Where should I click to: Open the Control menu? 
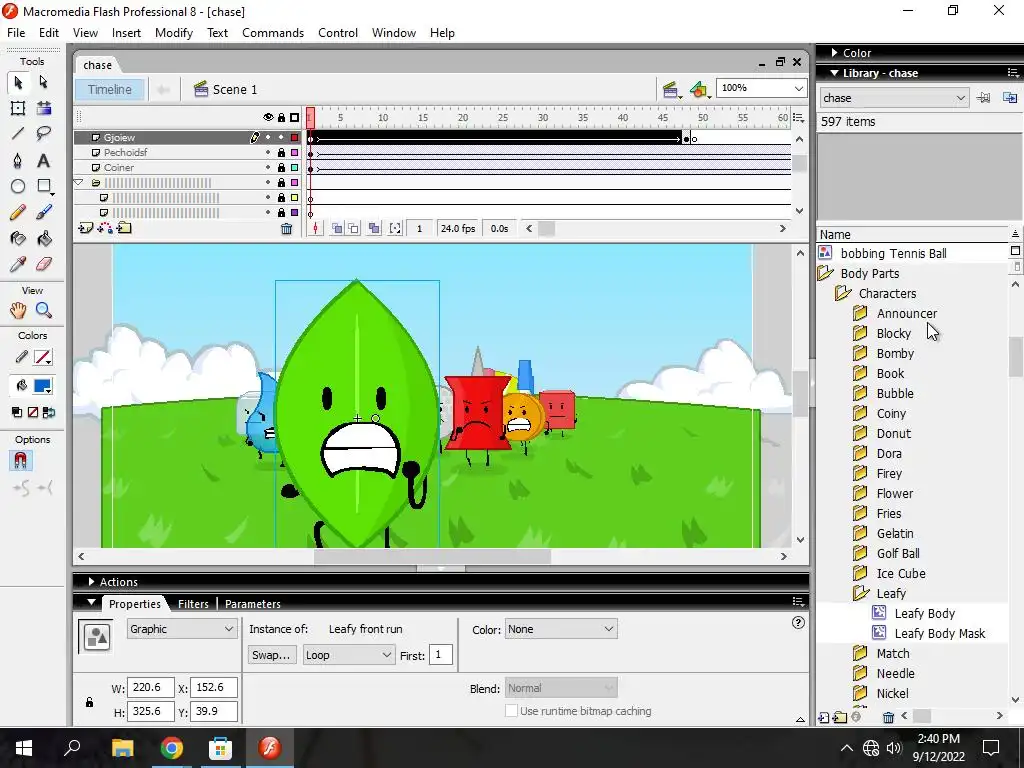tap(338, 33)
